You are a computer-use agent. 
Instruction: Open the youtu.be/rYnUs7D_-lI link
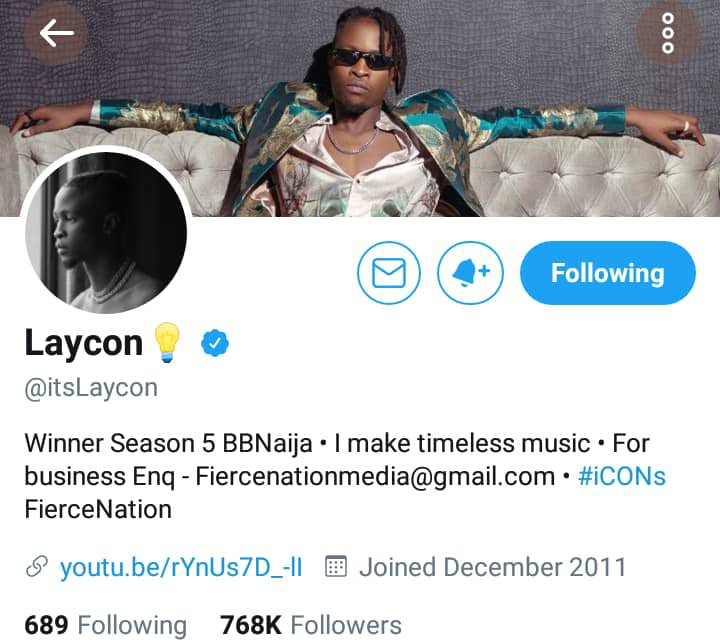181,567
